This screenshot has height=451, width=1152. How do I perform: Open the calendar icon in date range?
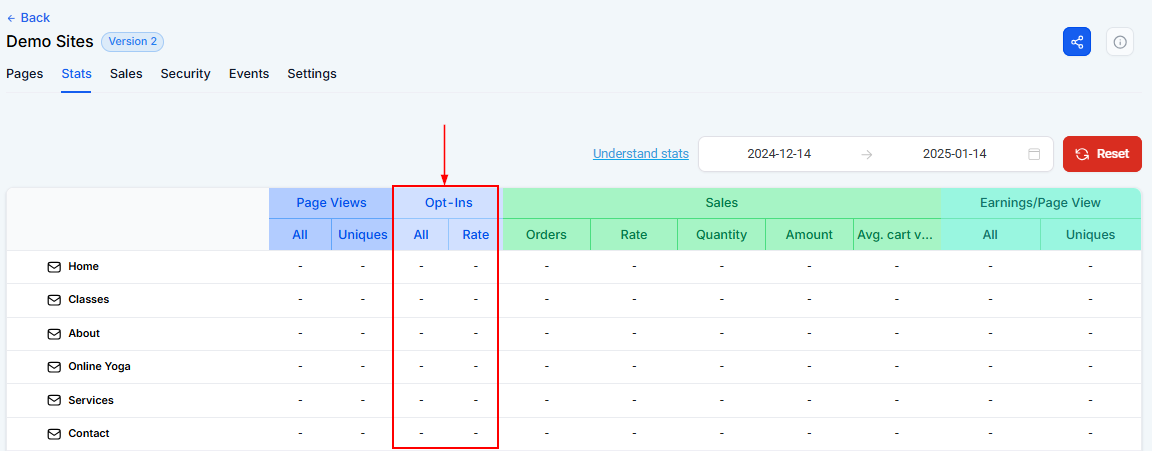[1034, 154]
